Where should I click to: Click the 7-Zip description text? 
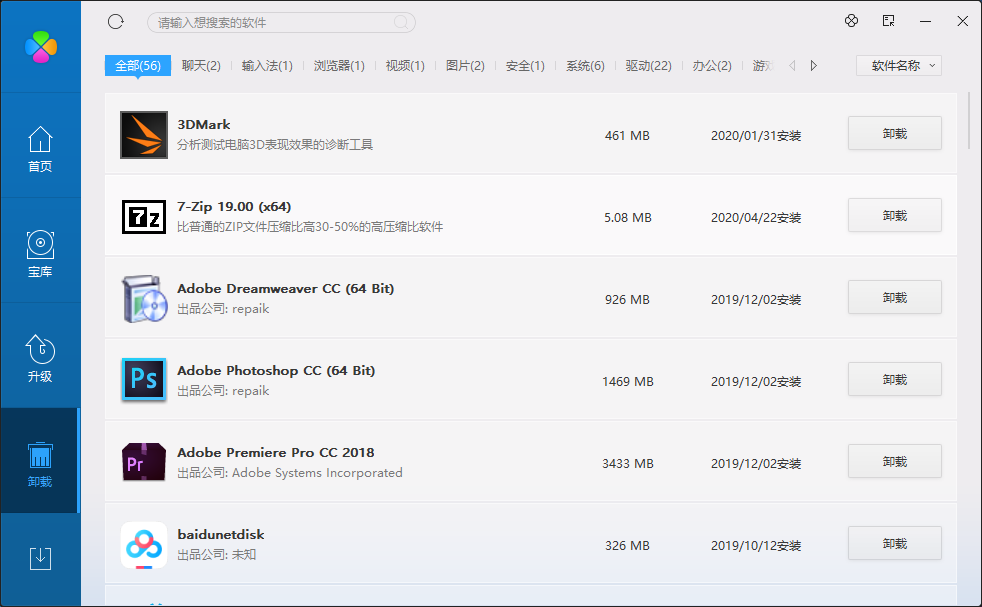[x=310, y=227]
